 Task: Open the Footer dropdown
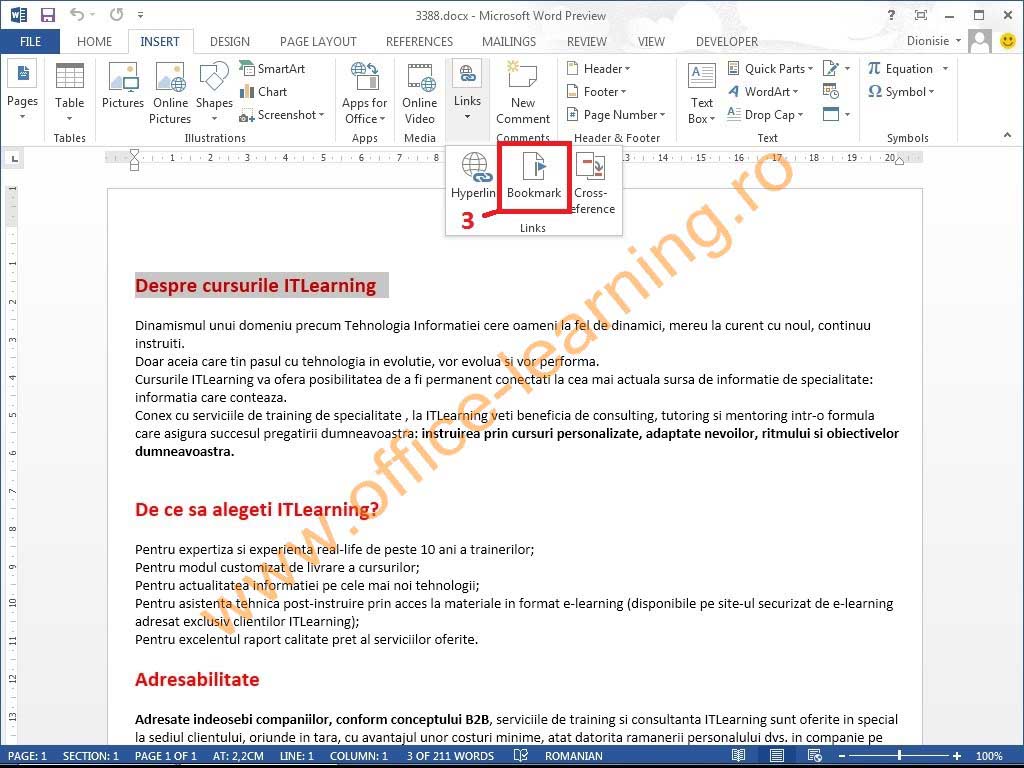click(596, 91)
